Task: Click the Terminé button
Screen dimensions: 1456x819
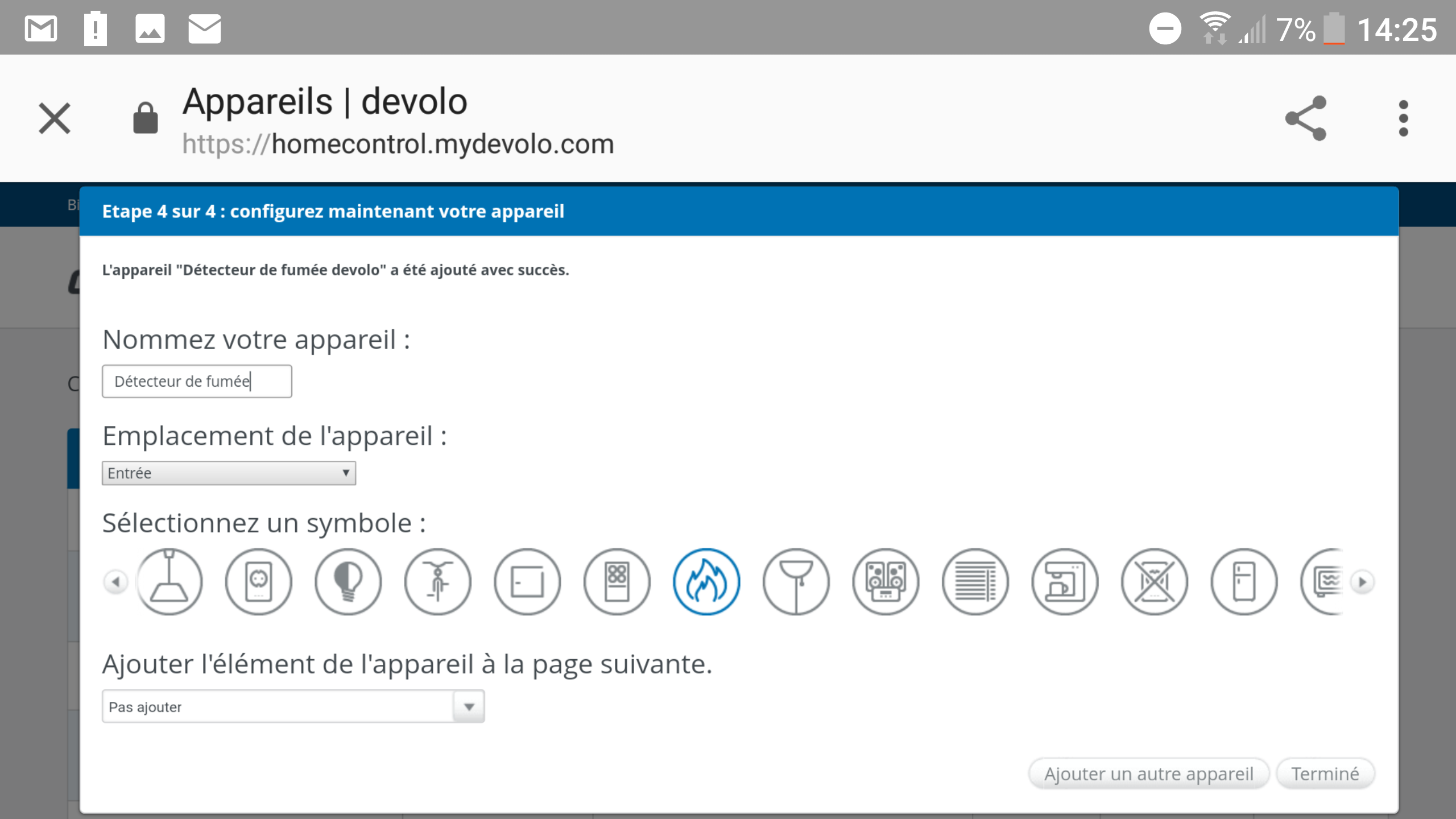Action: pyautogui.click(x=1325, y=773)
